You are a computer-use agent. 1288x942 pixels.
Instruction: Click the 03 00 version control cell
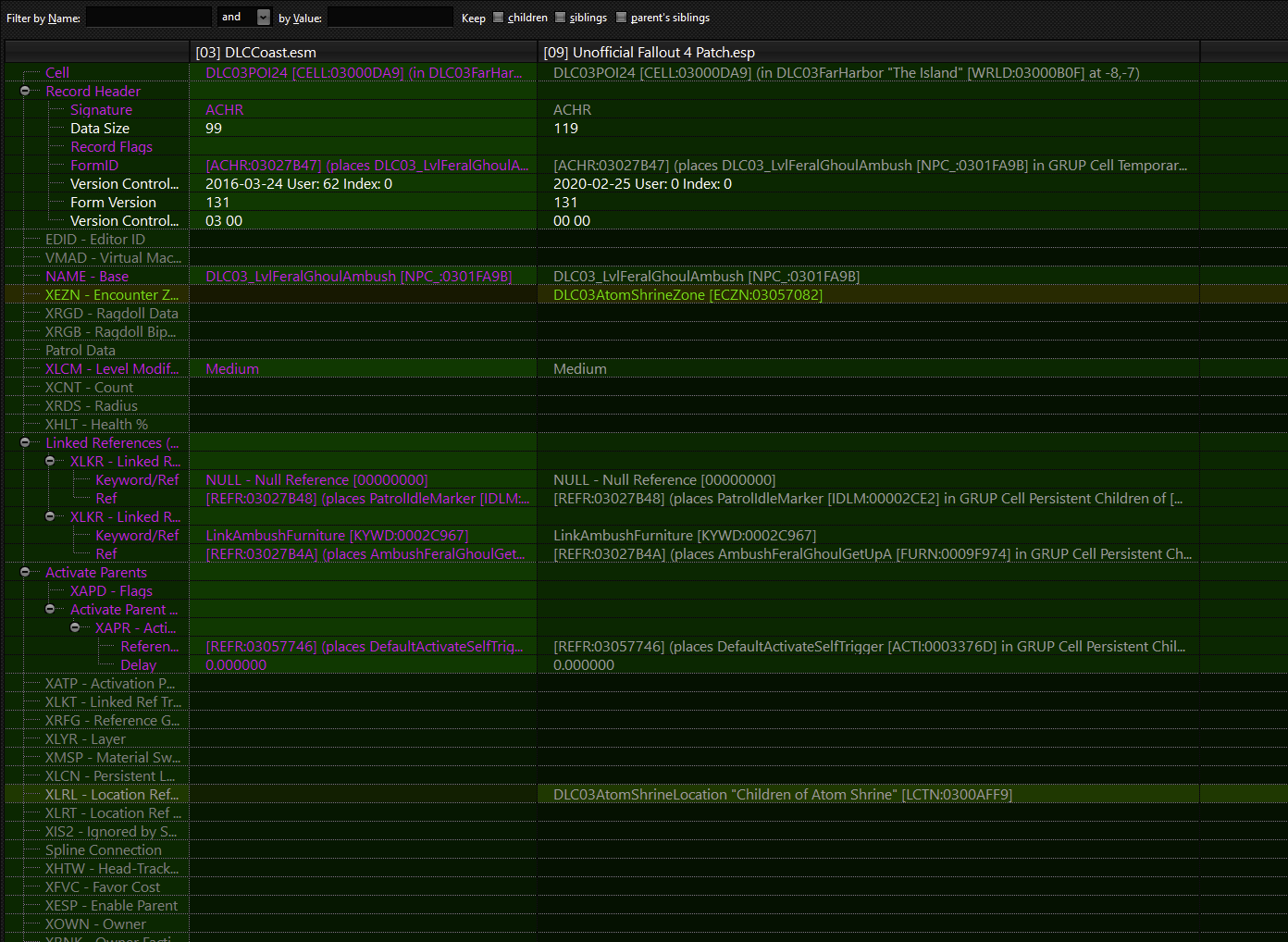(224, 220)
